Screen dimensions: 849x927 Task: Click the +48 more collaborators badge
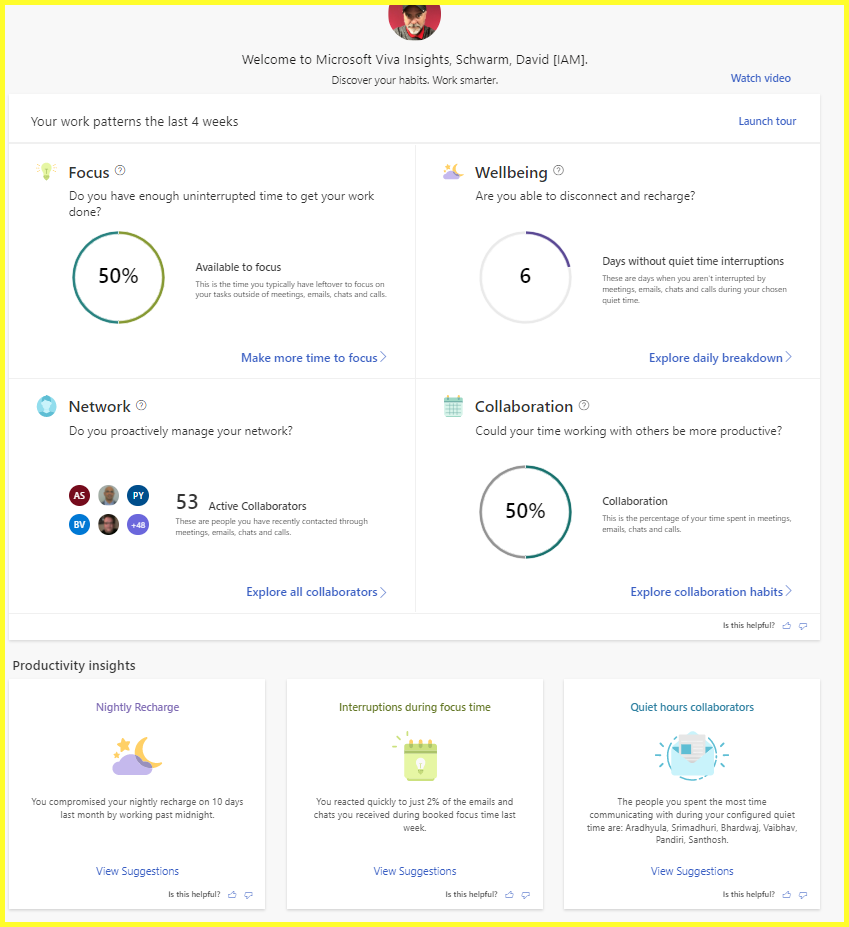pos(138,524)
